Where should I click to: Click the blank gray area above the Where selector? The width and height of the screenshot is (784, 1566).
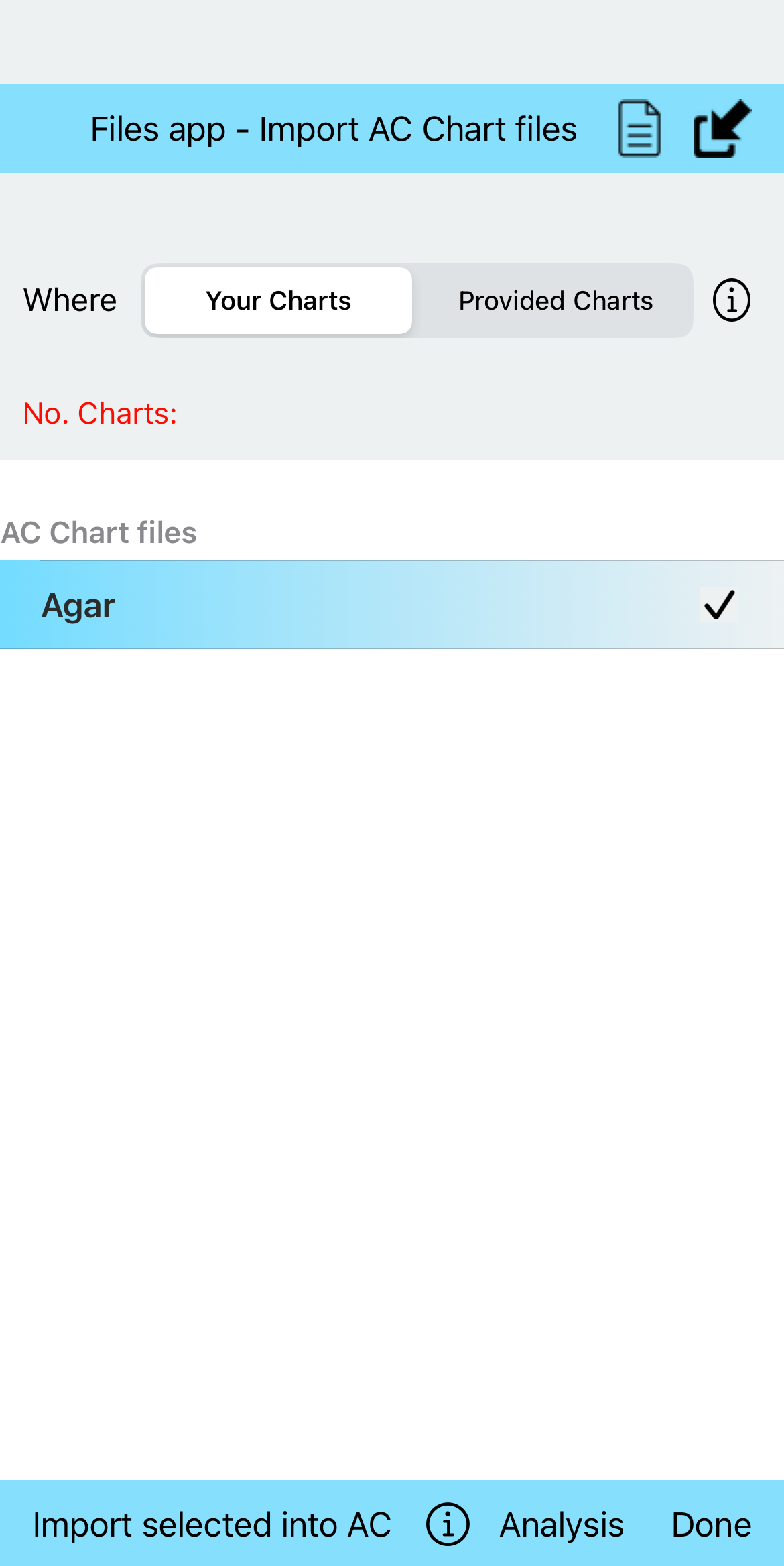[392, 218]
